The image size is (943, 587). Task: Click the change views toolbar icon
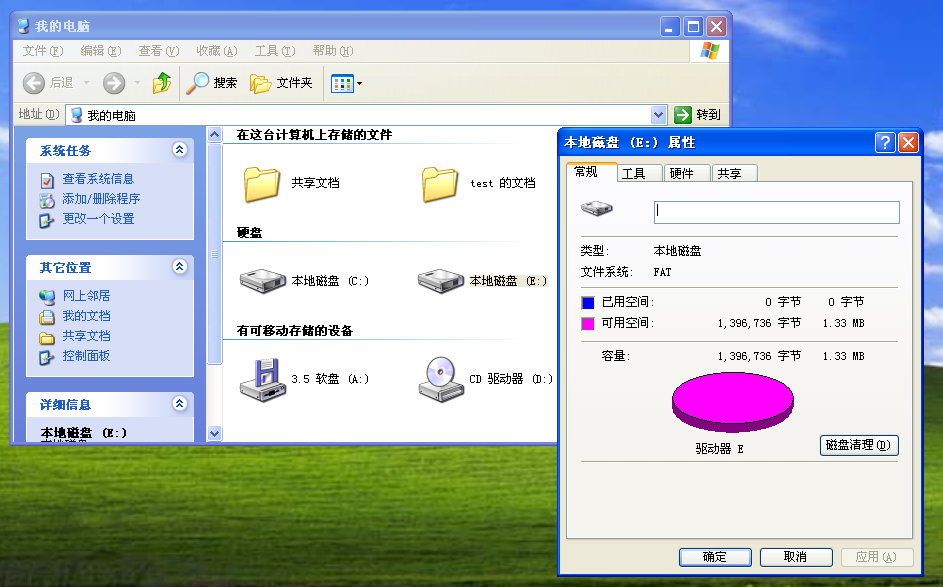[x=341, y=83]
